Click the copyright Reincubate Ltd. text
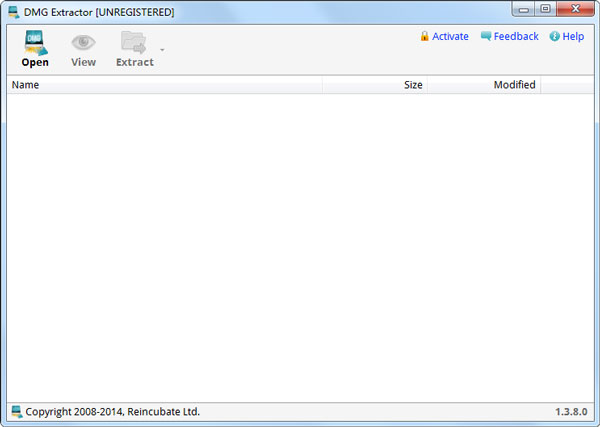Screen dimensions: 600x427 [112, 412]
